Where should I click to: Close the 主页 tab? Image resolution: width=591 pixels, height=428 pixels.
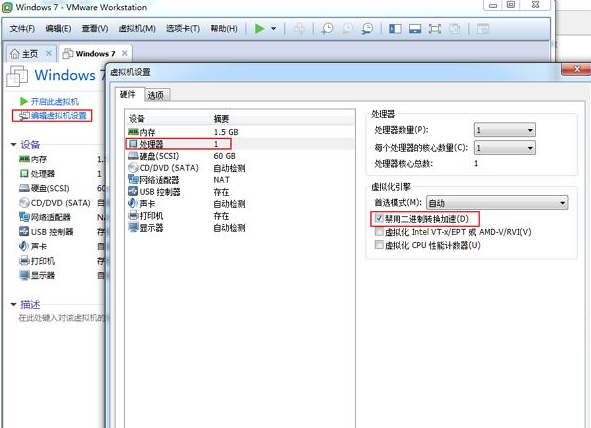pos(49,54)
